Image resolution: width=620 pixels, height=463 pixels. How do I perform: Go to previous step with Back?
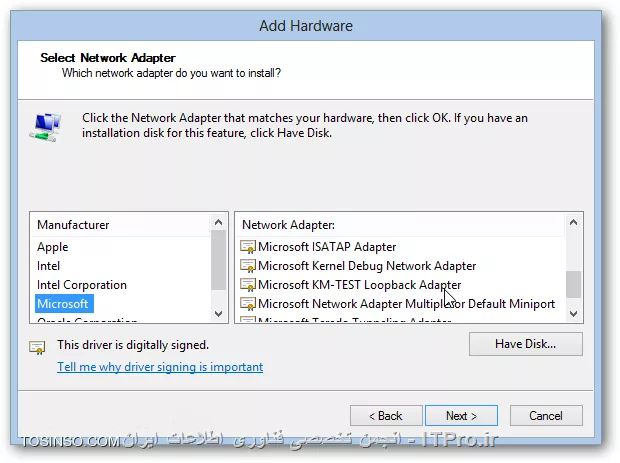click(x=386, y=416)
